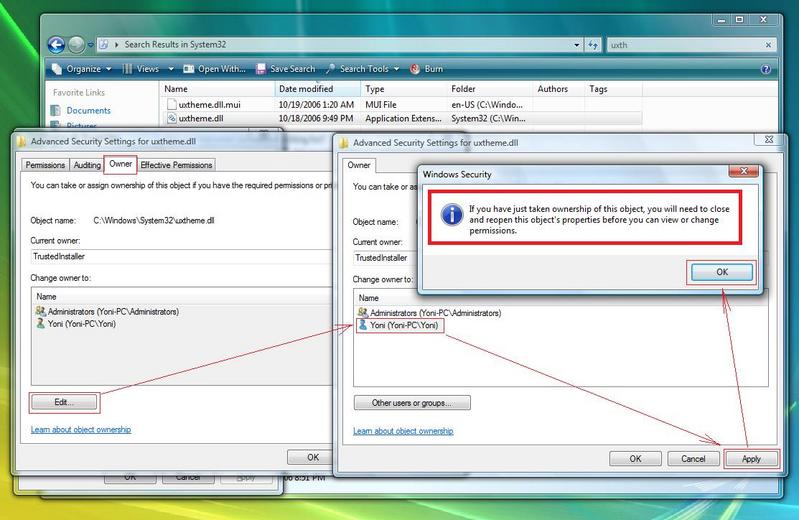Click the Edit... button
This screenshot has height=520, width=799.
[64, 401]
